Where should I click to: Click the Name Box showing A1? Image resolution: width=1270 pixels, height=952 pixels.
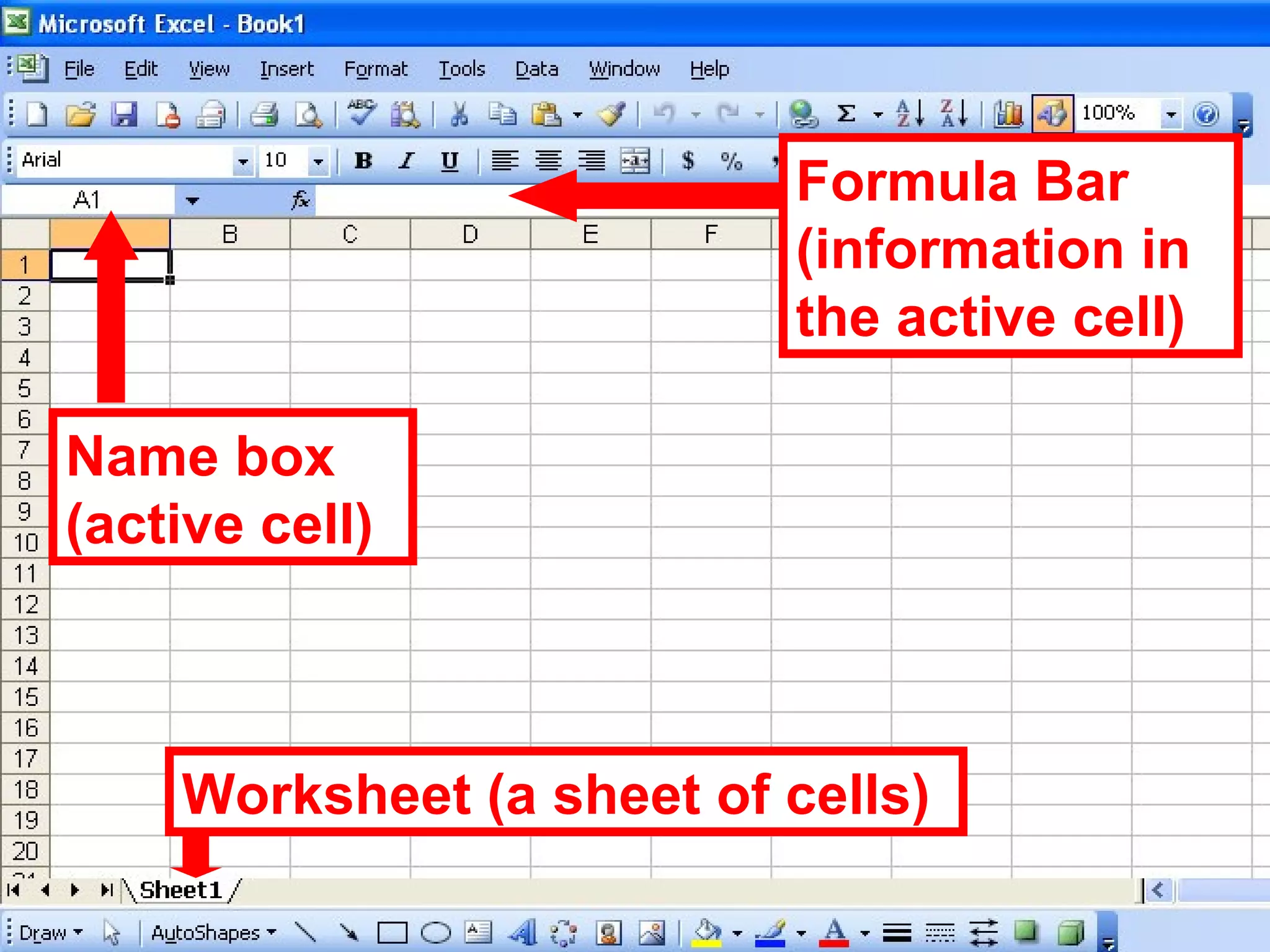(87, 200)
